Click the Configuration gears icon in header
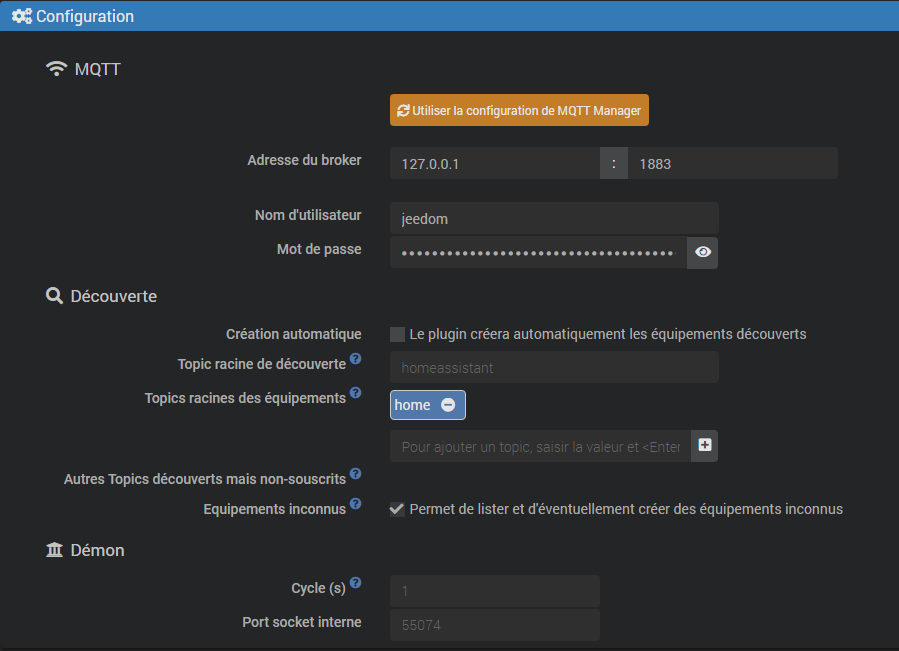This screenshot has height=651, width=899. pos(21,16)
